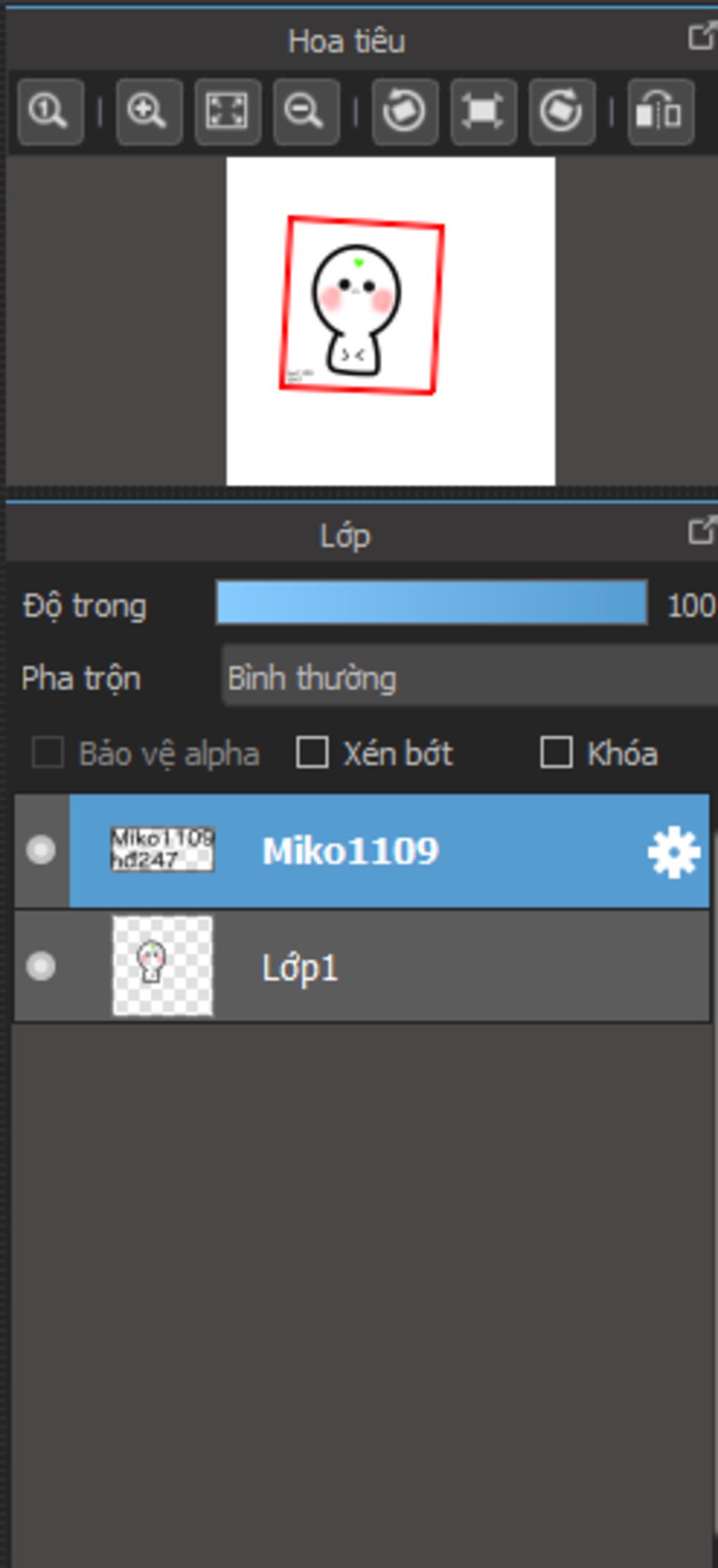718x1568 pixels.
Task: Hide the Lớp1 layer
Action: (x=41, y=966)
